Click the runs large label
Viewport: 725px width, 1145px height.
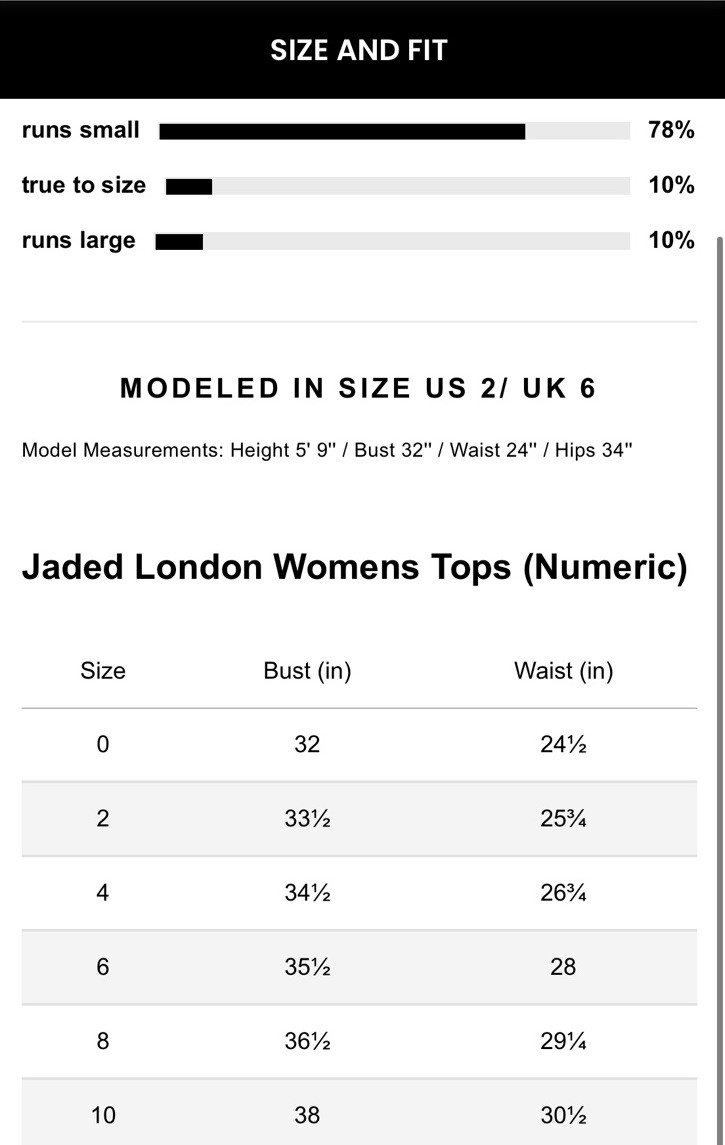point(79,240)
